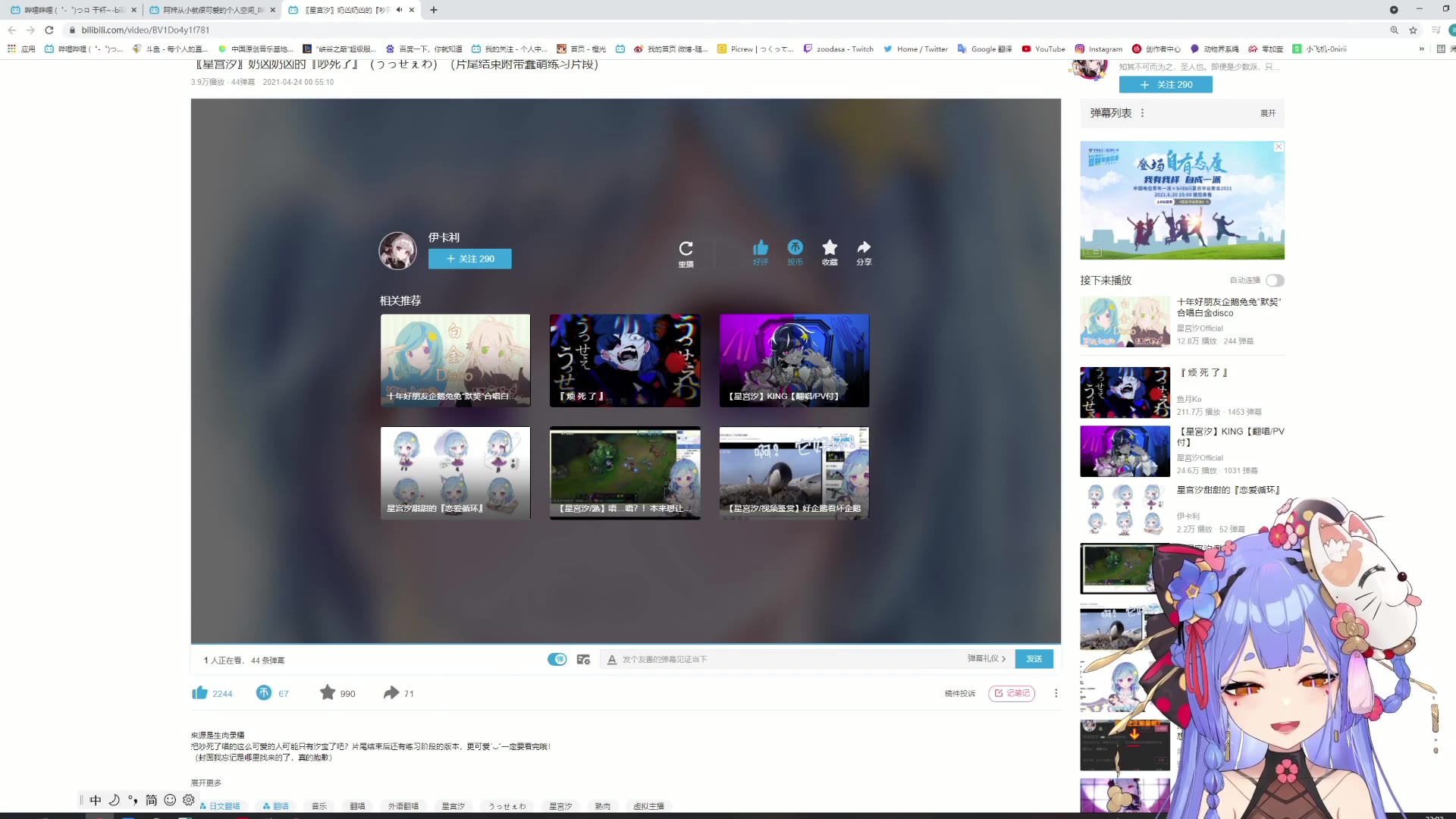1456x819 pixels.
Task: Show more bookmarks with the » chevron
Action: (1422, 49)
